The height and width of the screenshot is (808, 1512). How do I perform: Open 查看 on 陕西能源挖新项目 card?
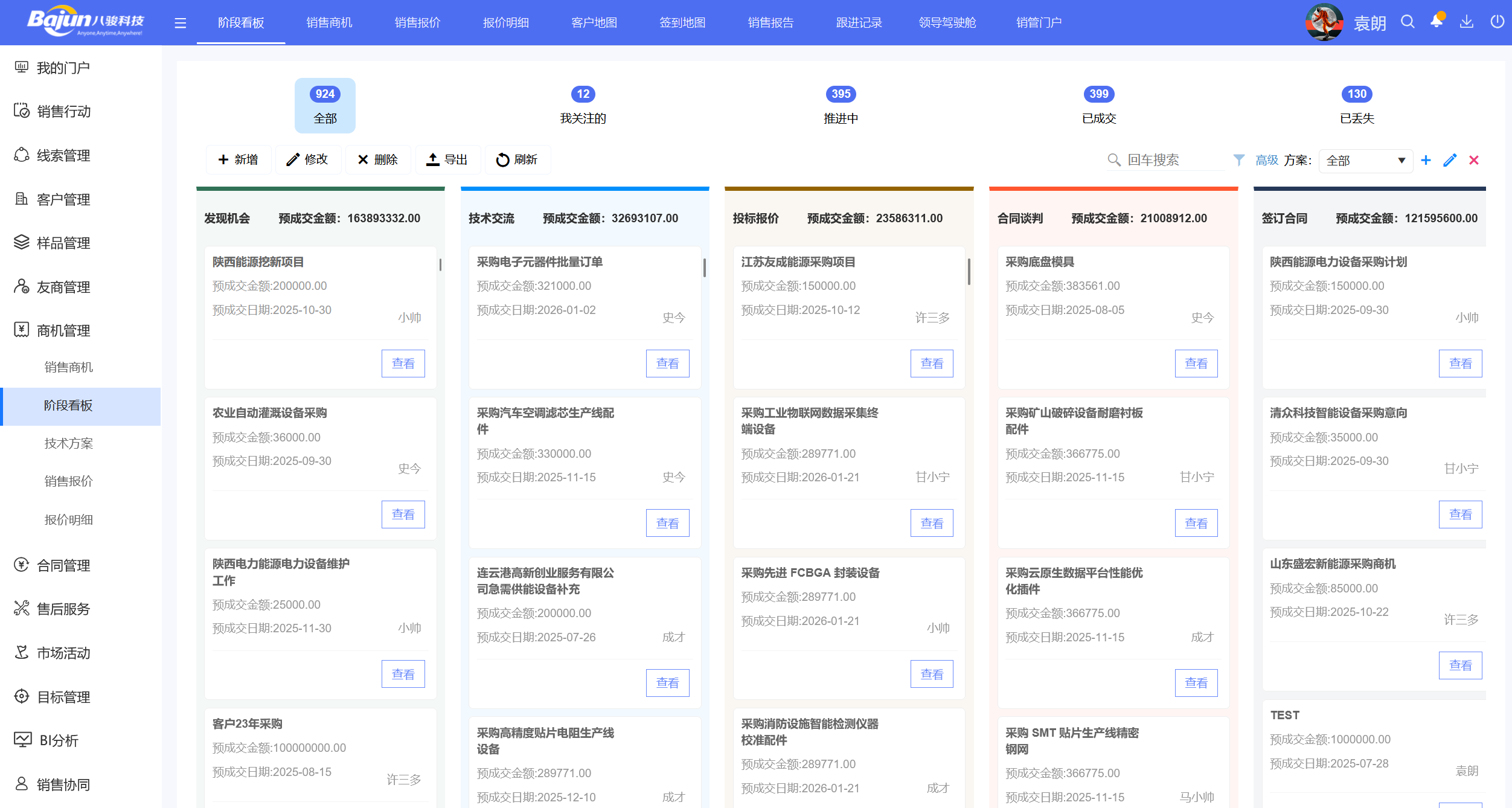(403, 363)
